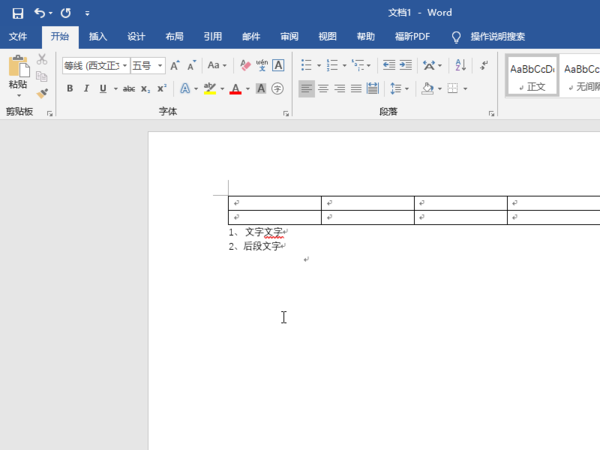600x450 pixels.
Task: Align text right
Action: coord(340,89)
